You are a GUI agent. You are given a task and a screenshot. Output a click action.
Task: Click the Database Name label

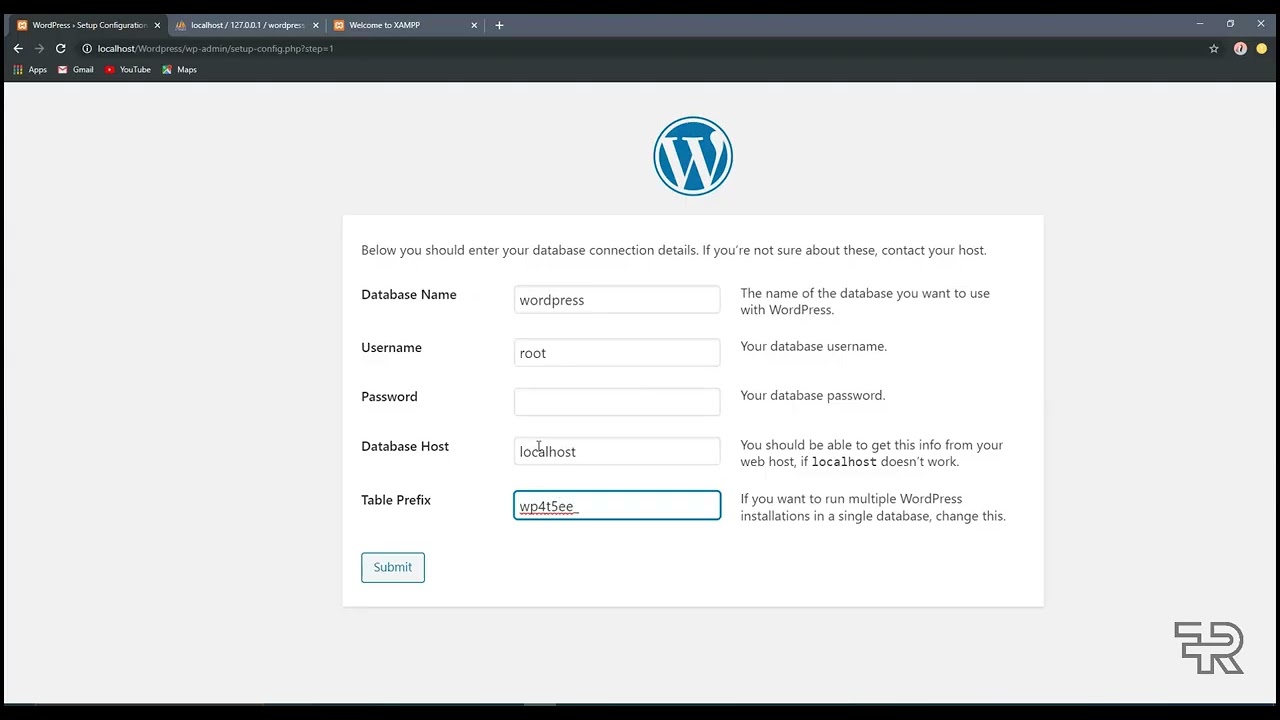pos(409,295)
